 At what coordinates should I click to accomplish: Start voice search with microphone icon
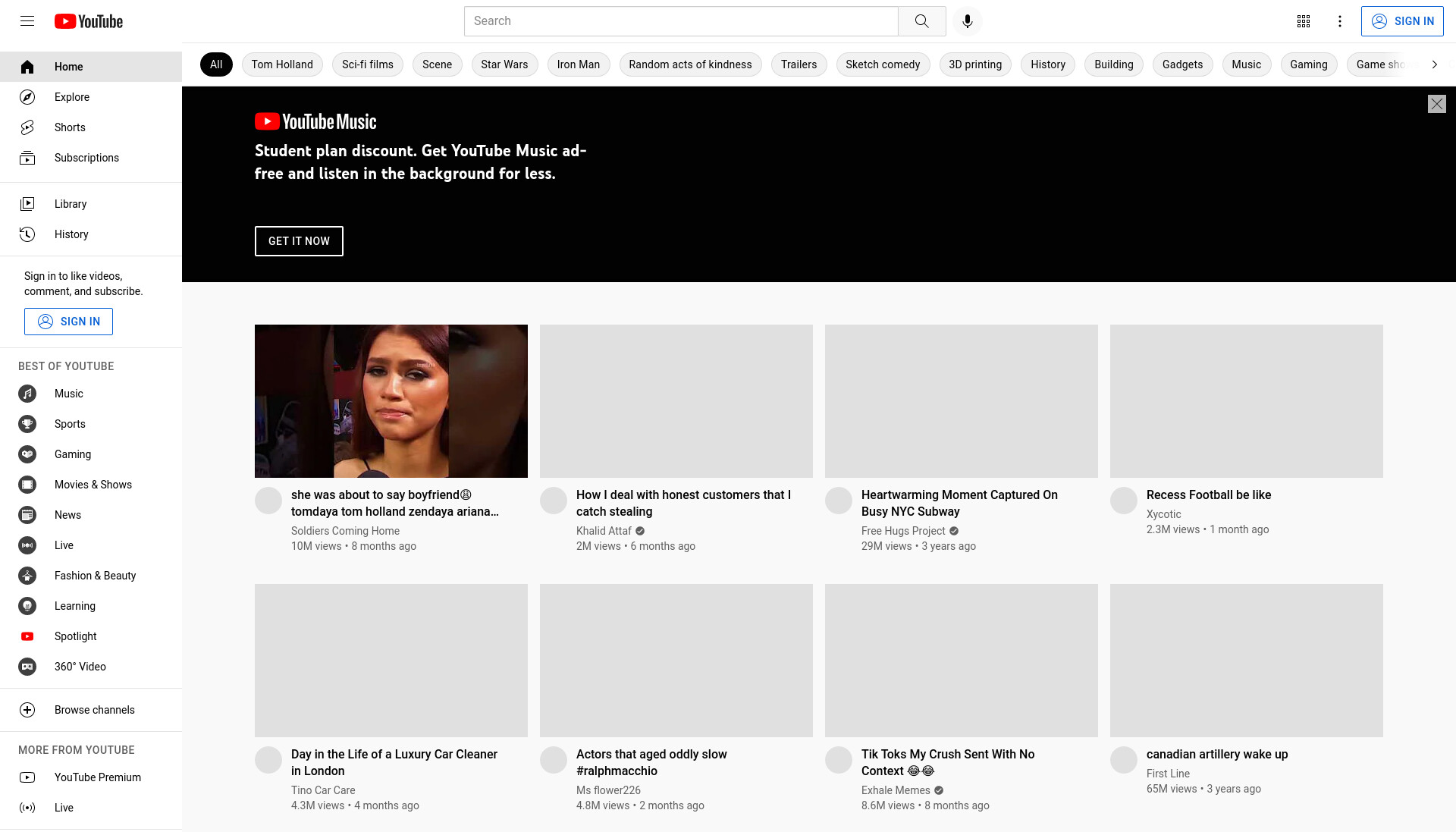pos(967,21)
